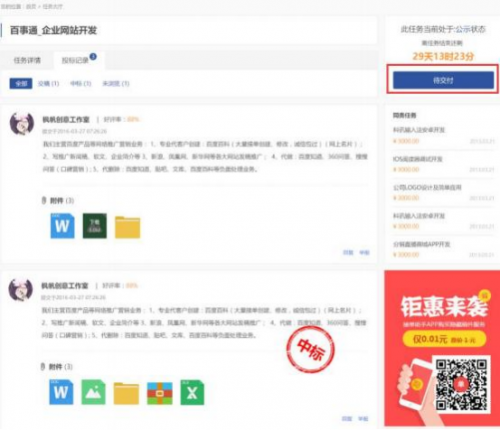The width and height of the screenshot is (500, 430).
Task: Click the 钜惠来袭 promotional banner
Action: 442,348
